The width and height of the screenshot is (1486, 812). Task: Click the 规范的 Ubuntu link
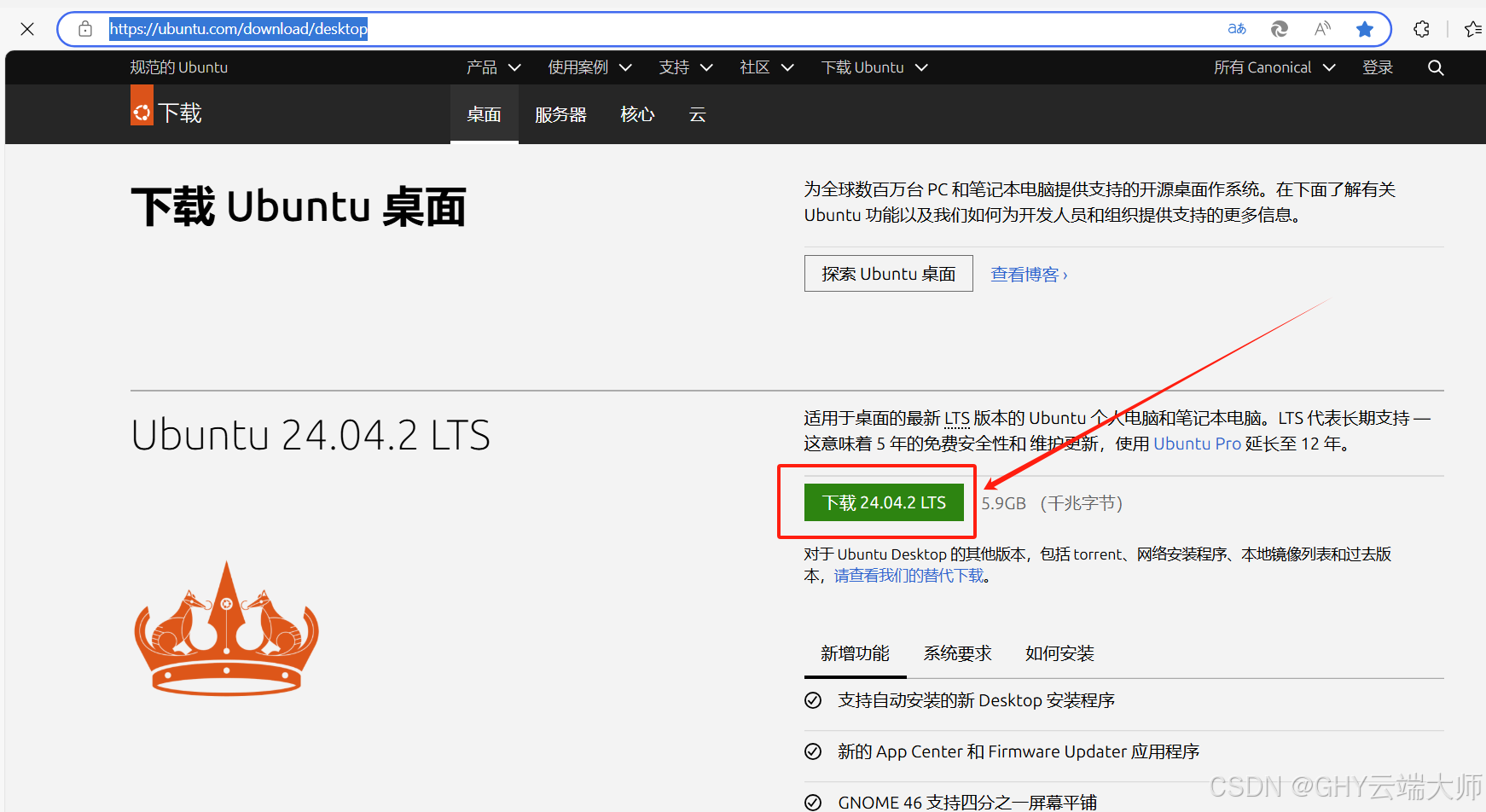(178, 67)
